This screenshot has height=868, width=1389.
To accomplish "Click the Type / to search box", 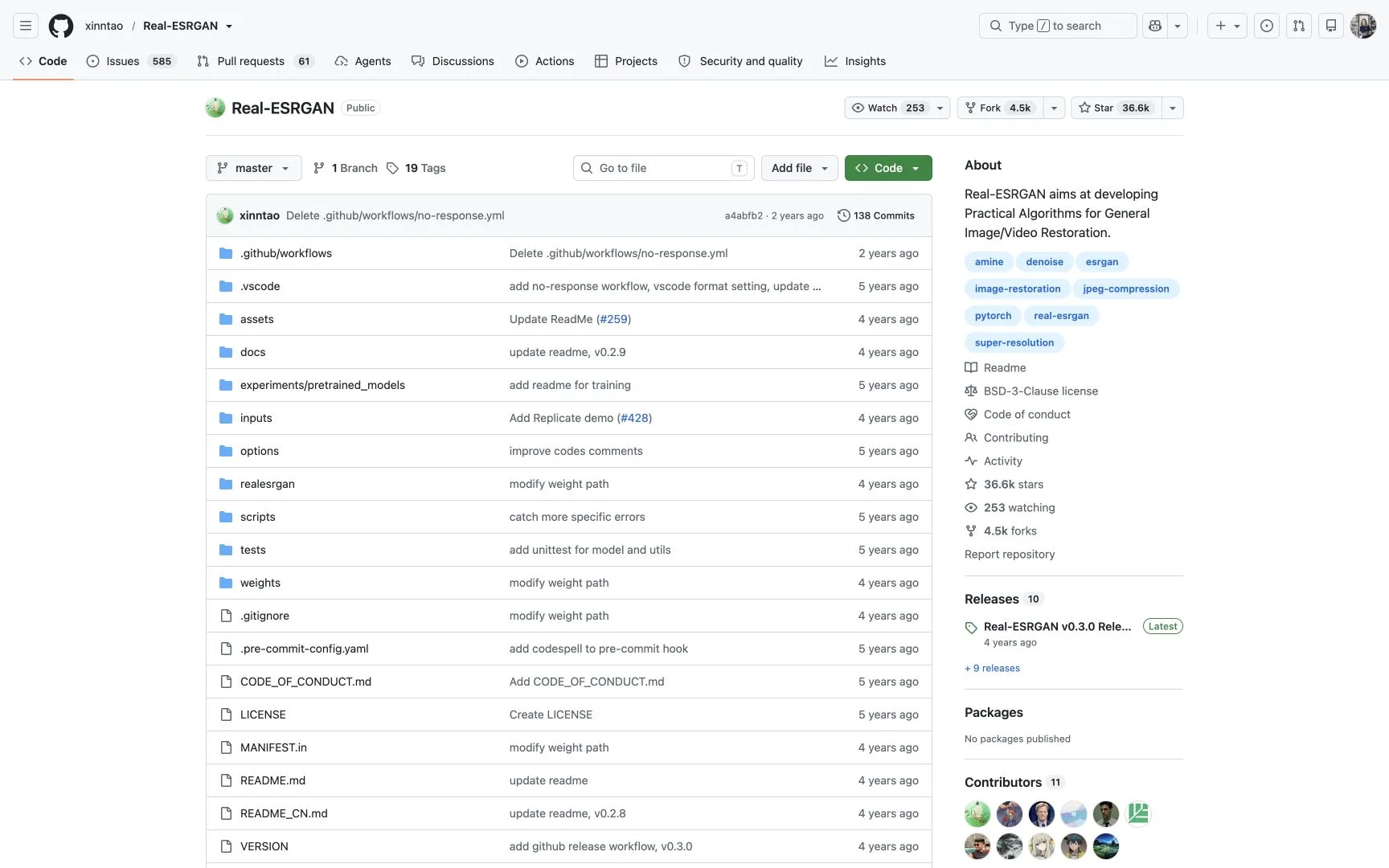I will click(x=1058, y=26).
